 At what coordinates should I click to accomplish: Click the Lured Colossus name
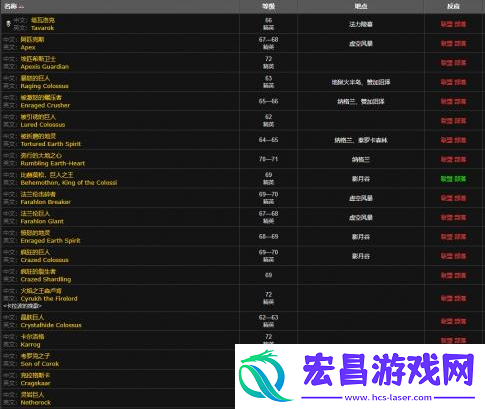pos(43,125)
